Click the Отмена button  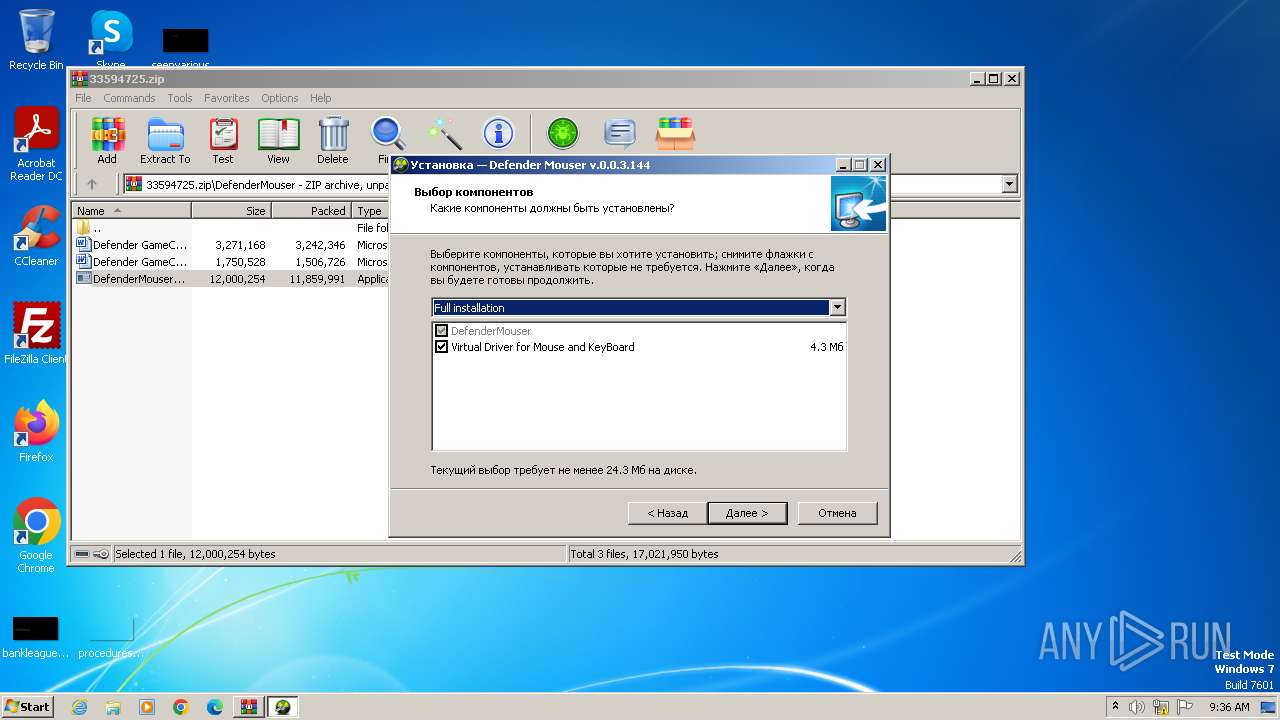(x=837, y=513)
